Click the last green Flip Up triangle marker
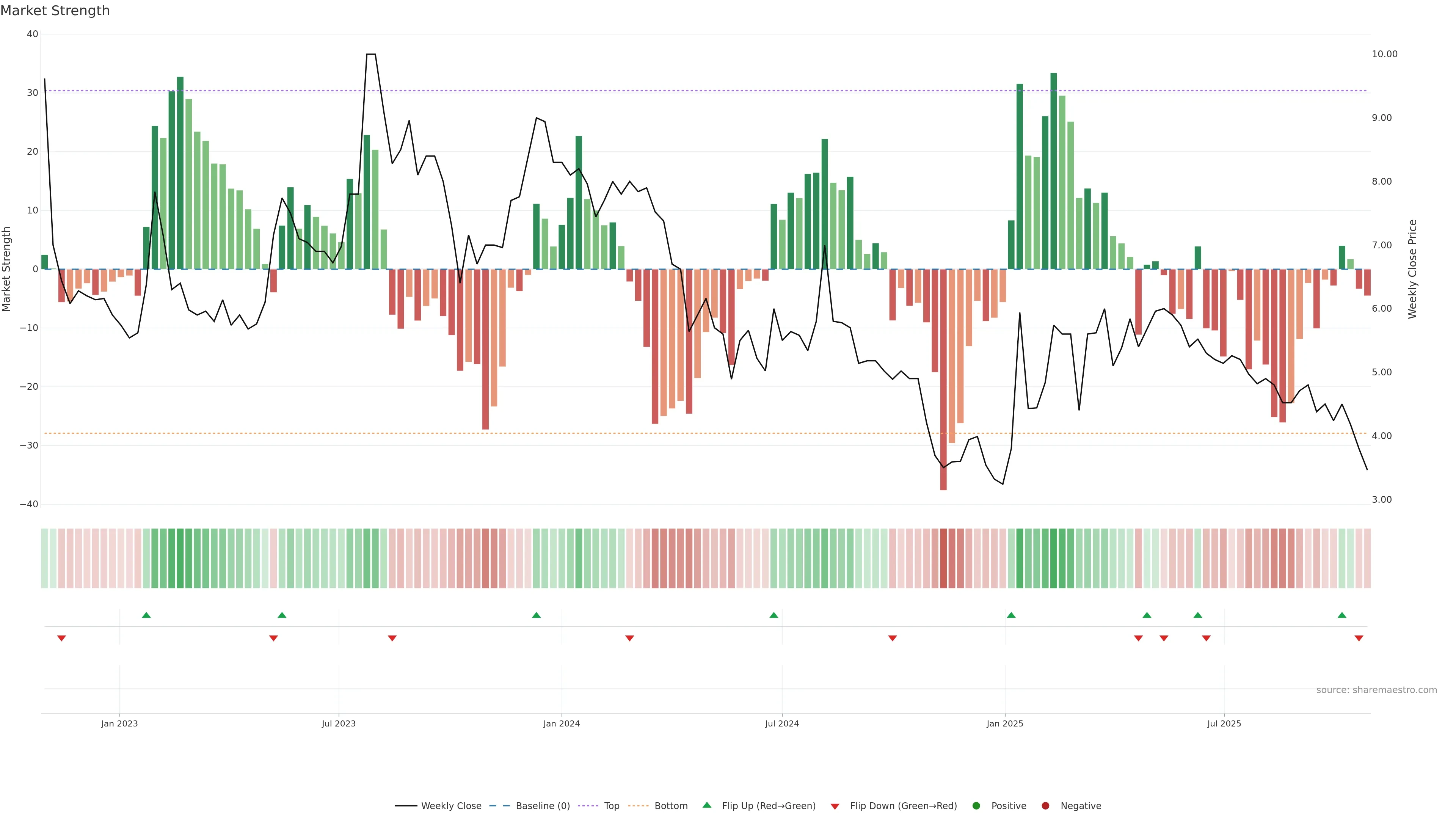The image size is (1456, 819). point(1342,615)
